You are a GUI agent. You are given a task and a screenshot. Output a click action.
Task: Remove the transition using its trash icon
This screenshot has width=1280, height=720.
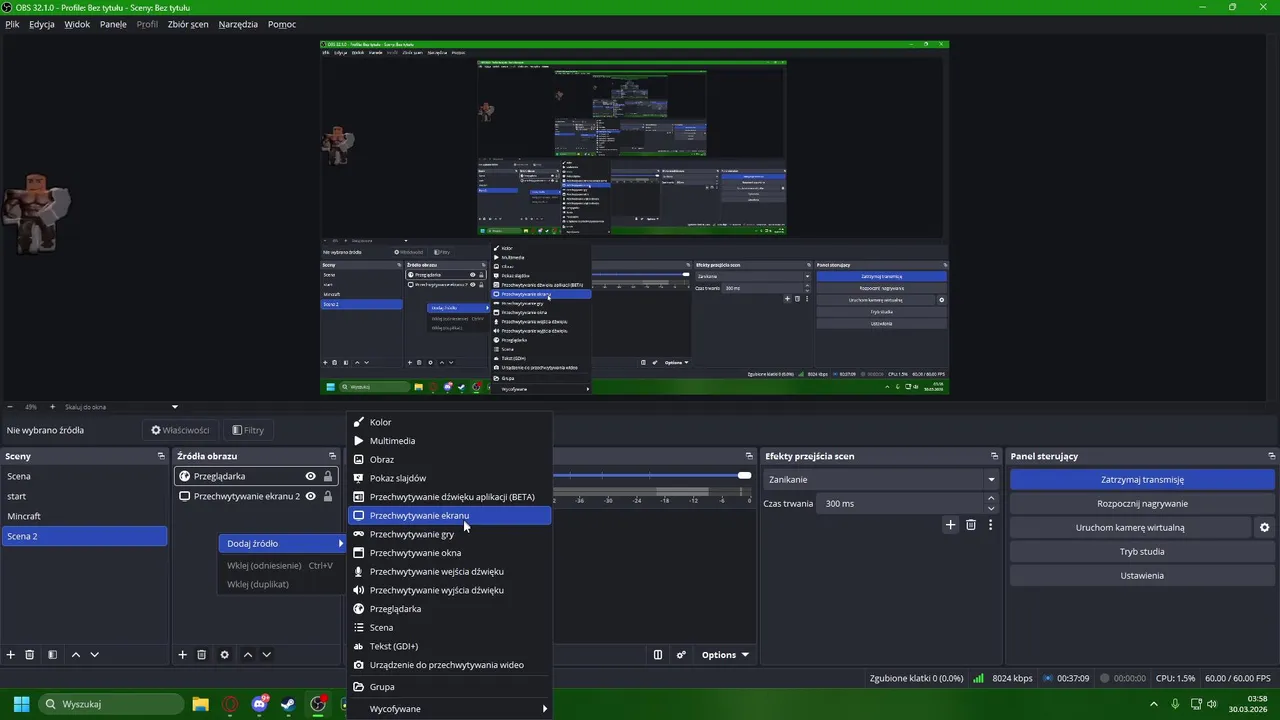pyautogui.click(x=971, y=525)
